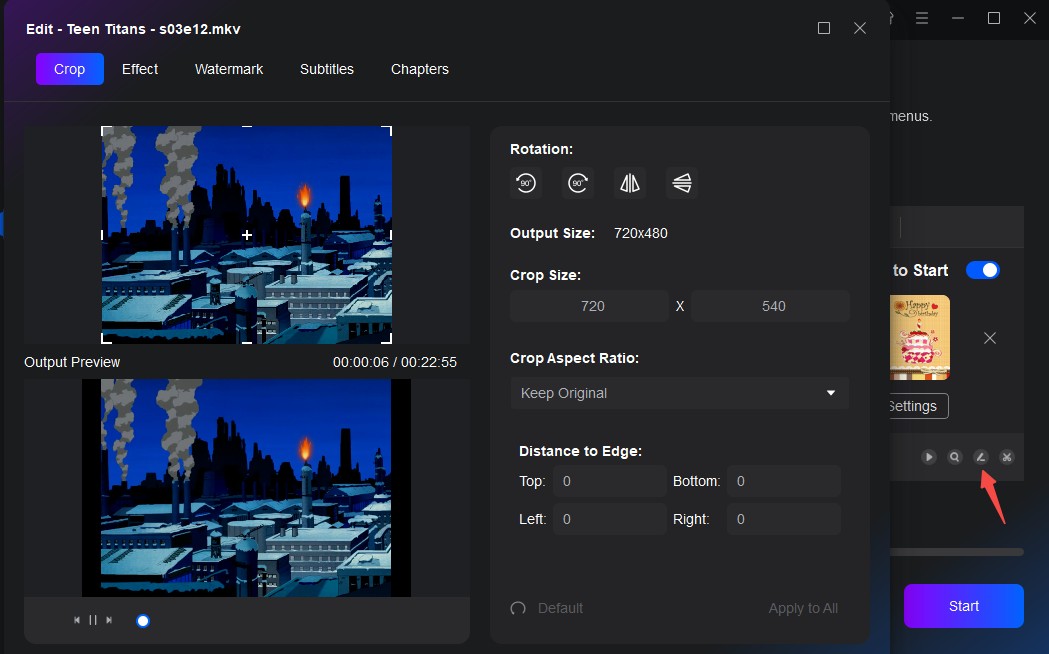Viewport: 1049px width, 654px height.
Task: Select the edit pencil icon indicated by the arrow
Action: 980,457
